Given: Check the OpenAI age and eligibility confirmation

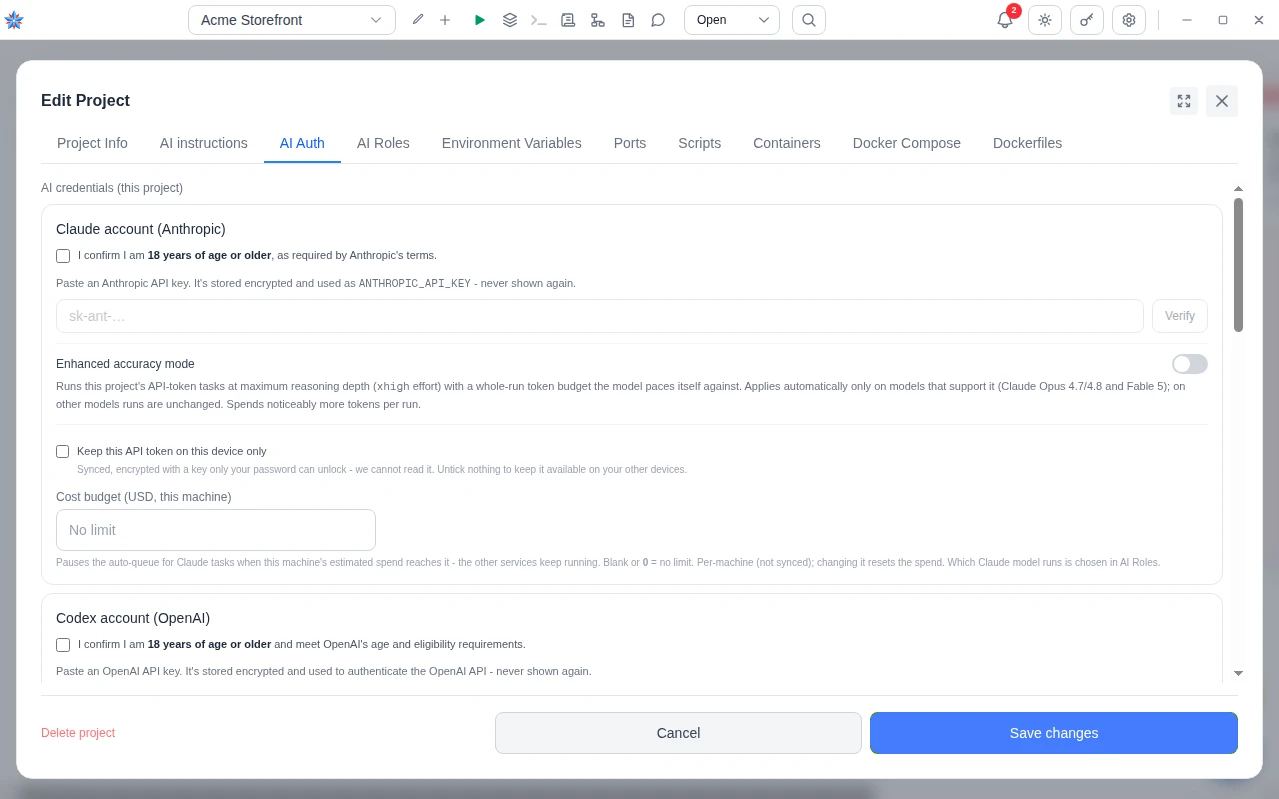Looking at the screenshot, I should point(63,645).
